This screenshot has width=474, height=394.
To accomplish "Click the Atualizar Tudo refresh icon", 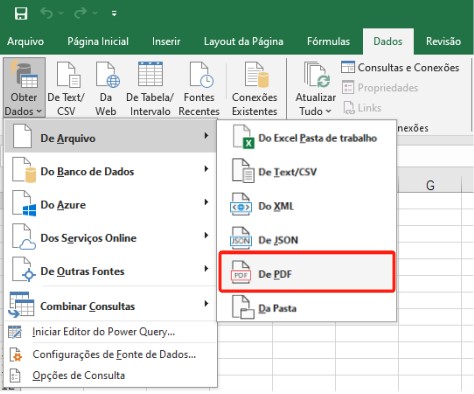I will point(316,75).
